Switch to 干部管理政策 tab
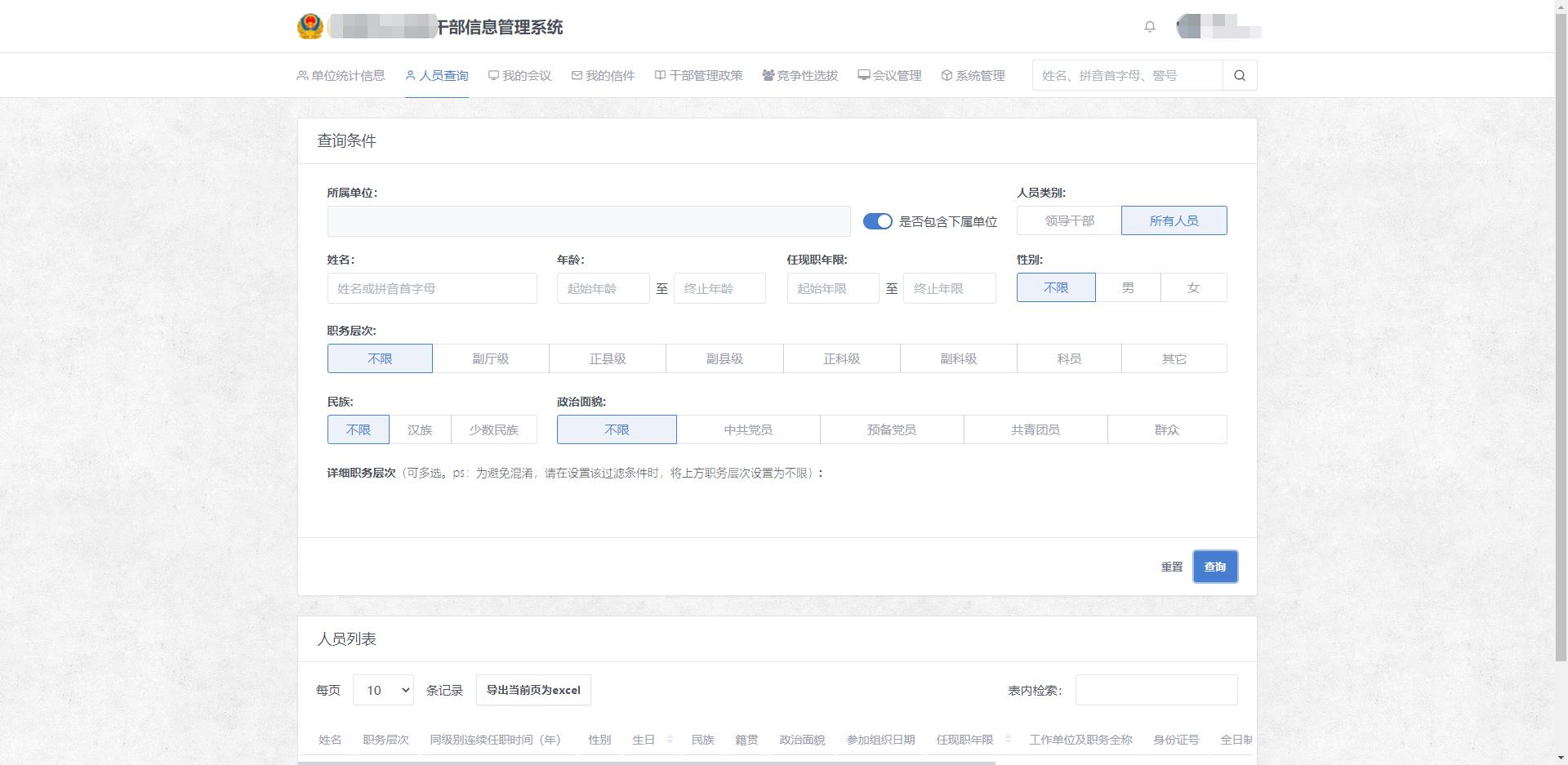 coord(698,76)
